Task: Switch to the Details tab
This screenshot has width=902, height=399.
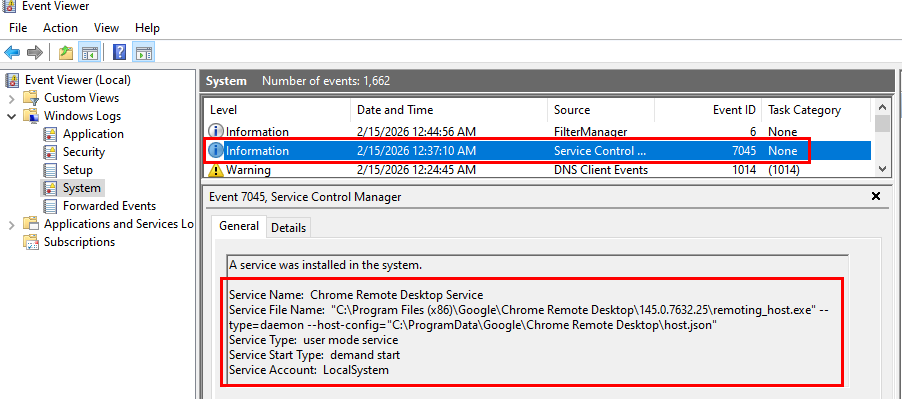Action: click(x=289, y=228)
